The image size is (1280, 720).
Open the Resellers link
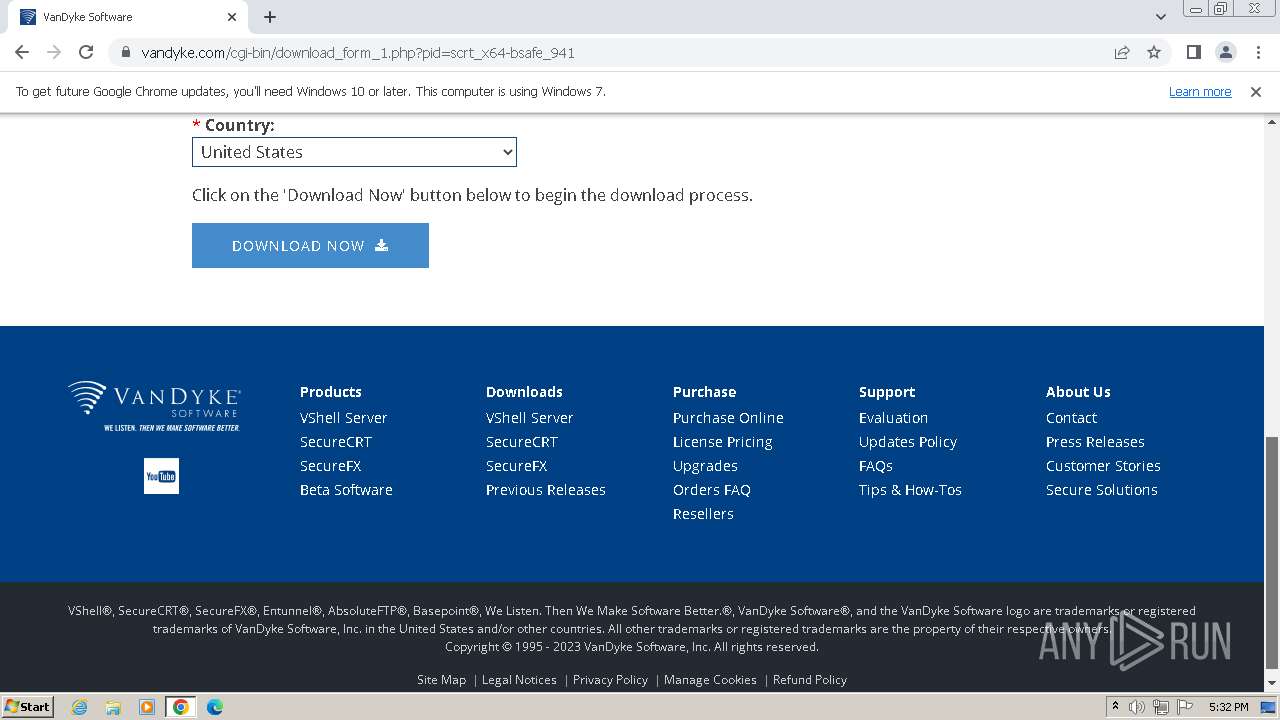point(703,514)
